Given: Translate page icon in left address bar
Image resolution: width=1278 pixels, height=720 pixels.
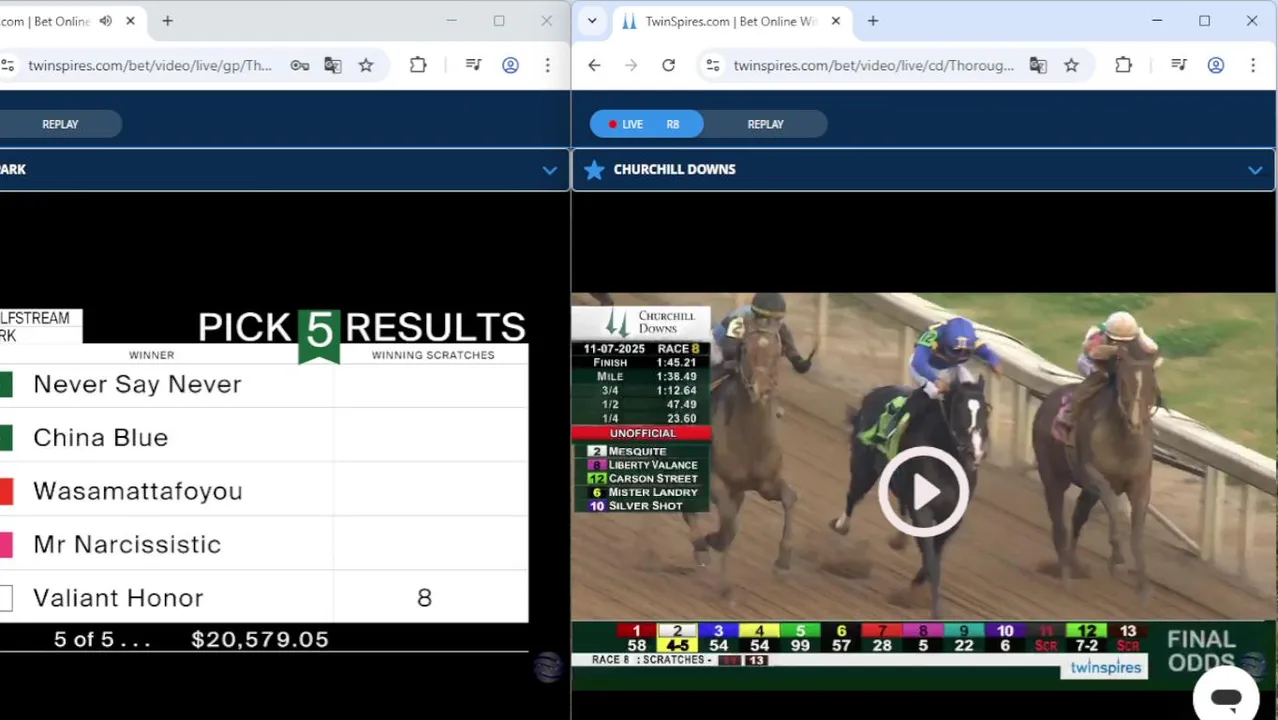Looking at the screenshot, I should (333, 65).
